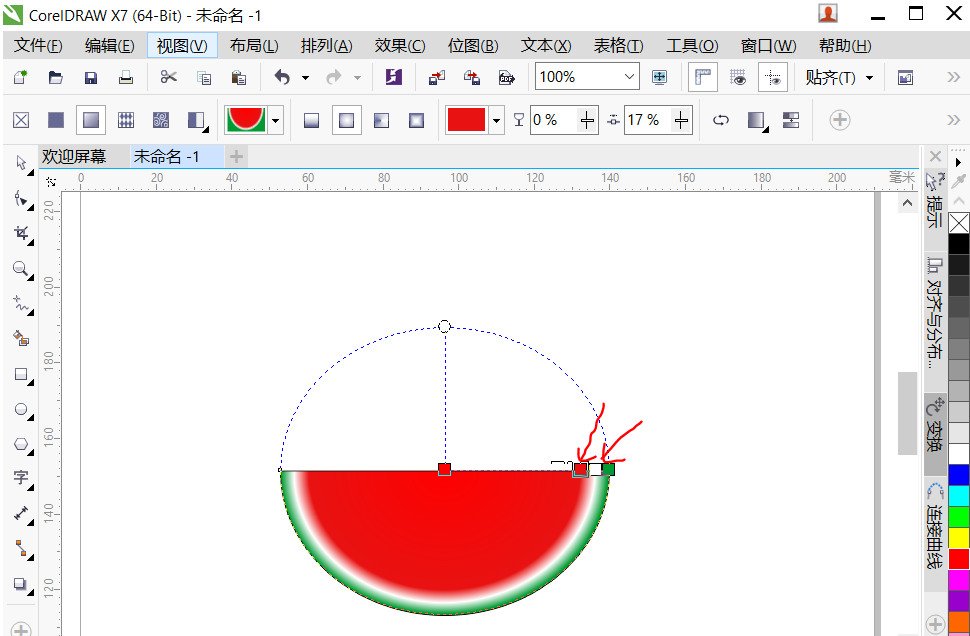Select the Shape tool

[21, 199]
